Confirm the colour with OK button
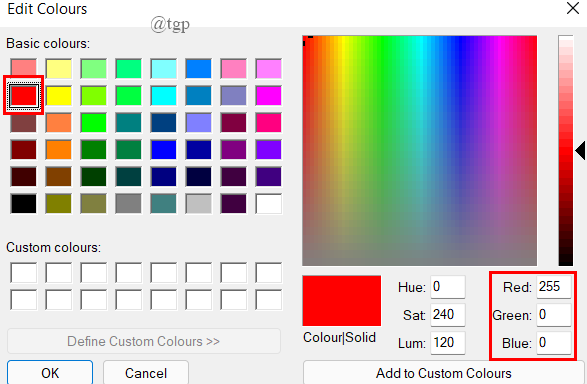This screenshot has height=384, width=587. click(x=50, y=373)
